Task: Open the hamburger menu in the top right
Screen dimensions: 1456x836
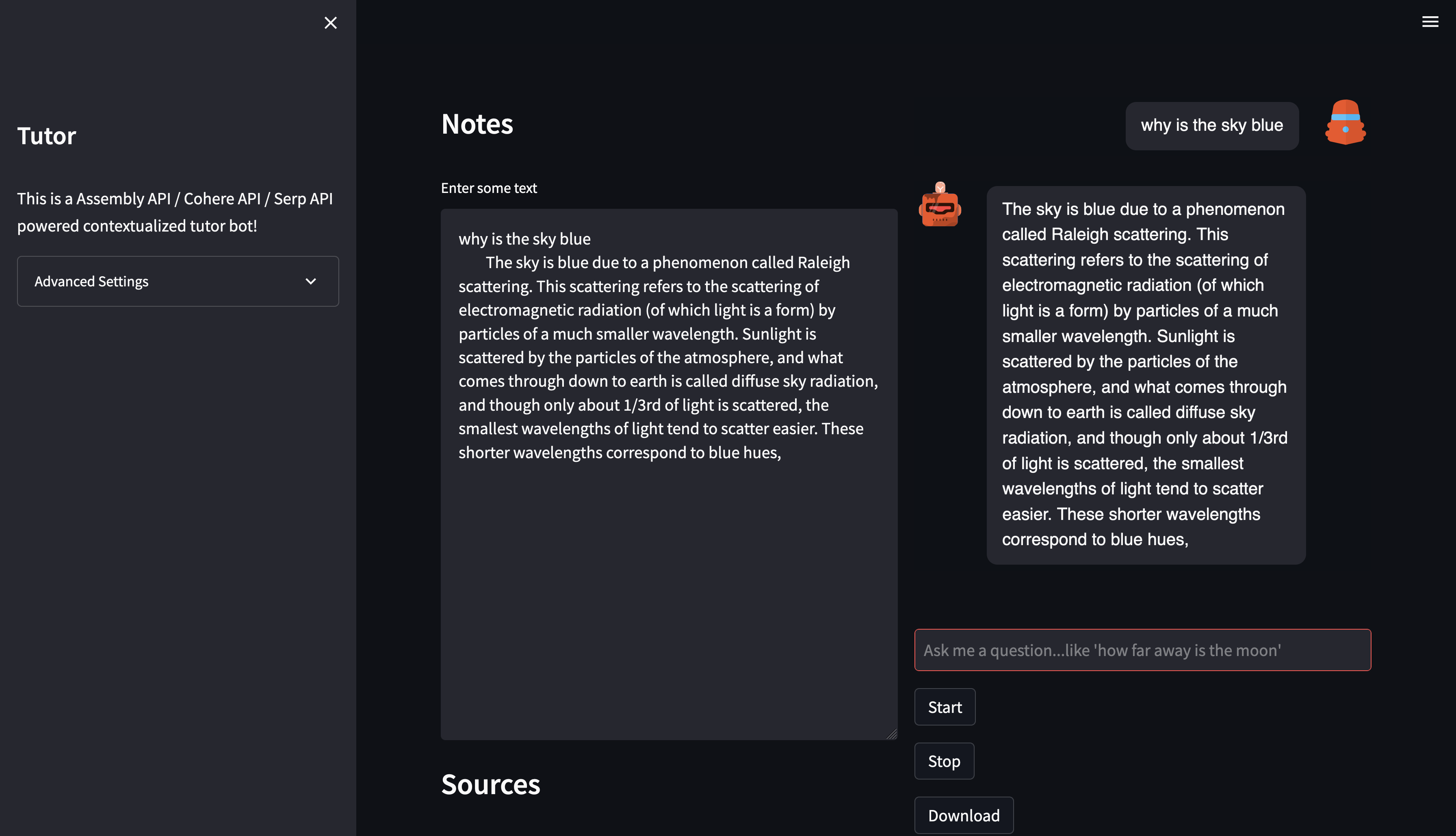Action: click(x=1430, y=22)
